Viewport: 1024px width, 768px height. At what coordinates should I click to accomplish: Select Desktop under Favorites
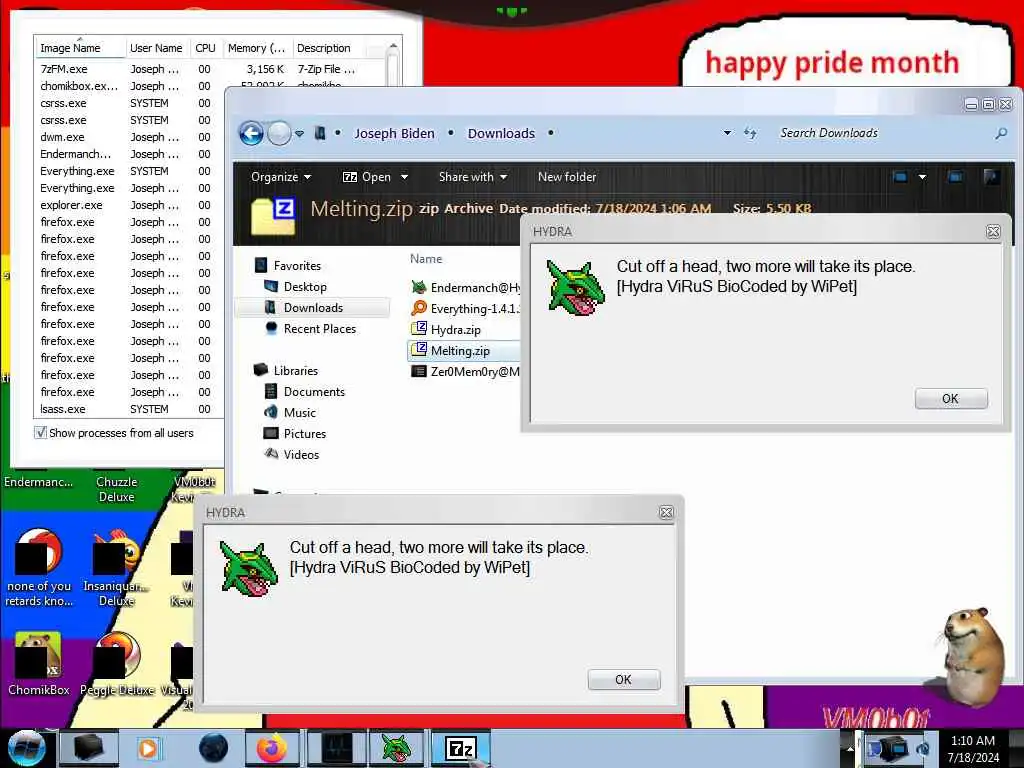(x=305, y=287)
